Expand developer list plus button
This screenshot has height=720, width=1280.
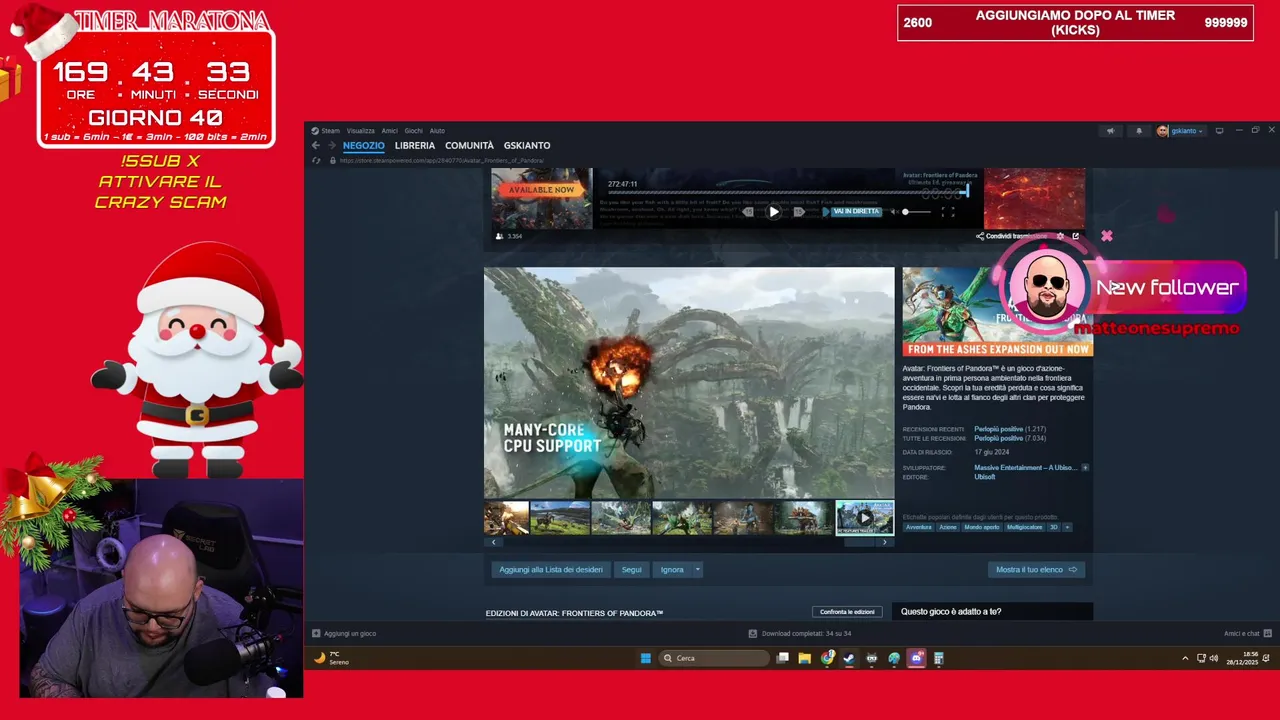[x=1085, y=468]
